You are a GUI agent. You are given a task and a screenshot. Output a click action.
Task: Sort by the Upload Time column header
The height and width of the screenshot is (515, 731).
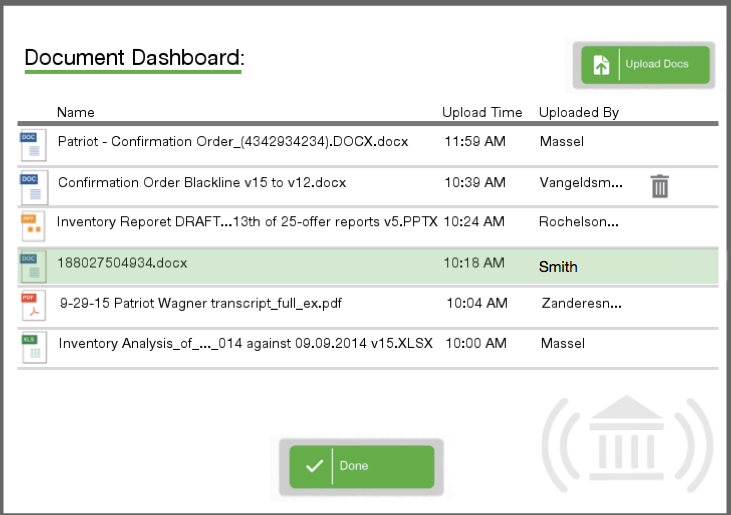[482, 112]
